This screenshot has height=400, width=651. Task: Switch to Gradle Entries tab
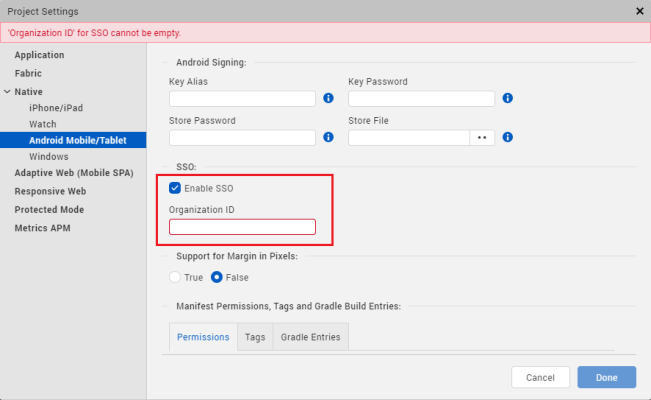pyautogui.click(x=310, y=337)
